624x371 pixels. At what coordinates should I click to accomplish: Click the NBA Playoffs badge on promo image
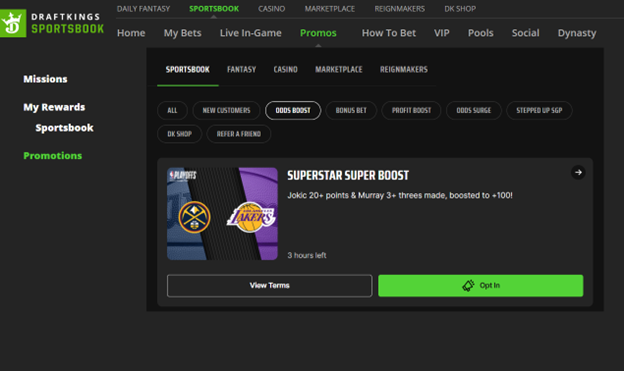(183, 175)
